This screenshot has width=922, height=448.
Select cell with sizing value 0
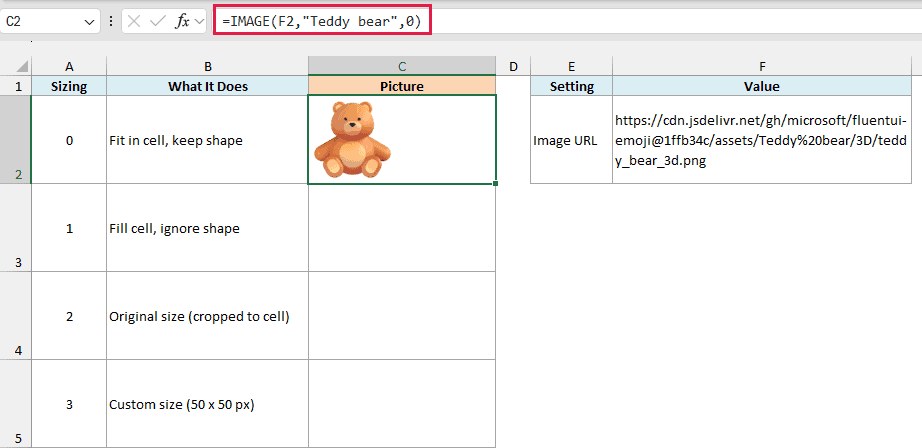[x=69, y=140]
